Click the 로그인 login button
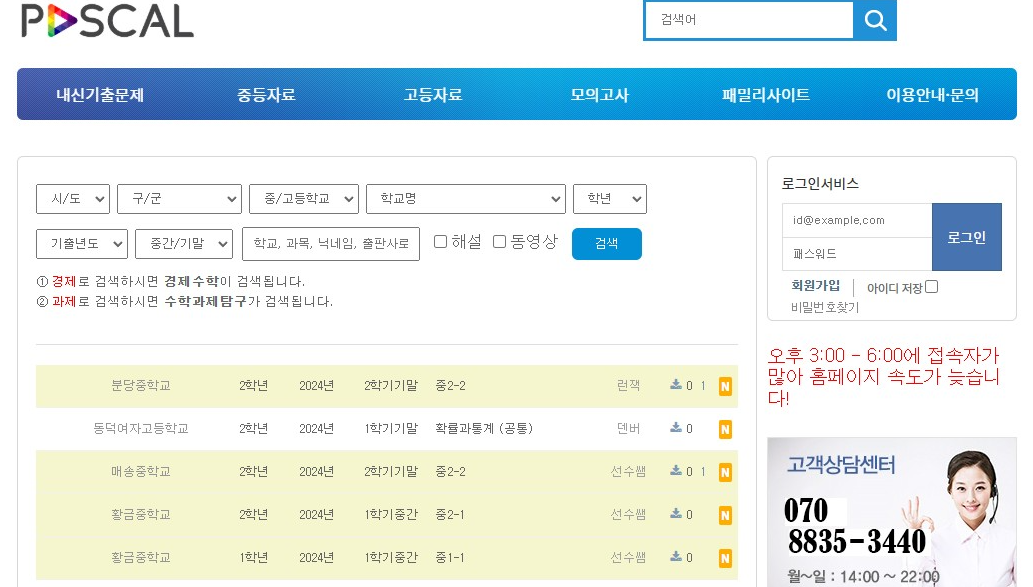Screen dimensions: 1033x587 pyautogui.click(x=966, y=237)
